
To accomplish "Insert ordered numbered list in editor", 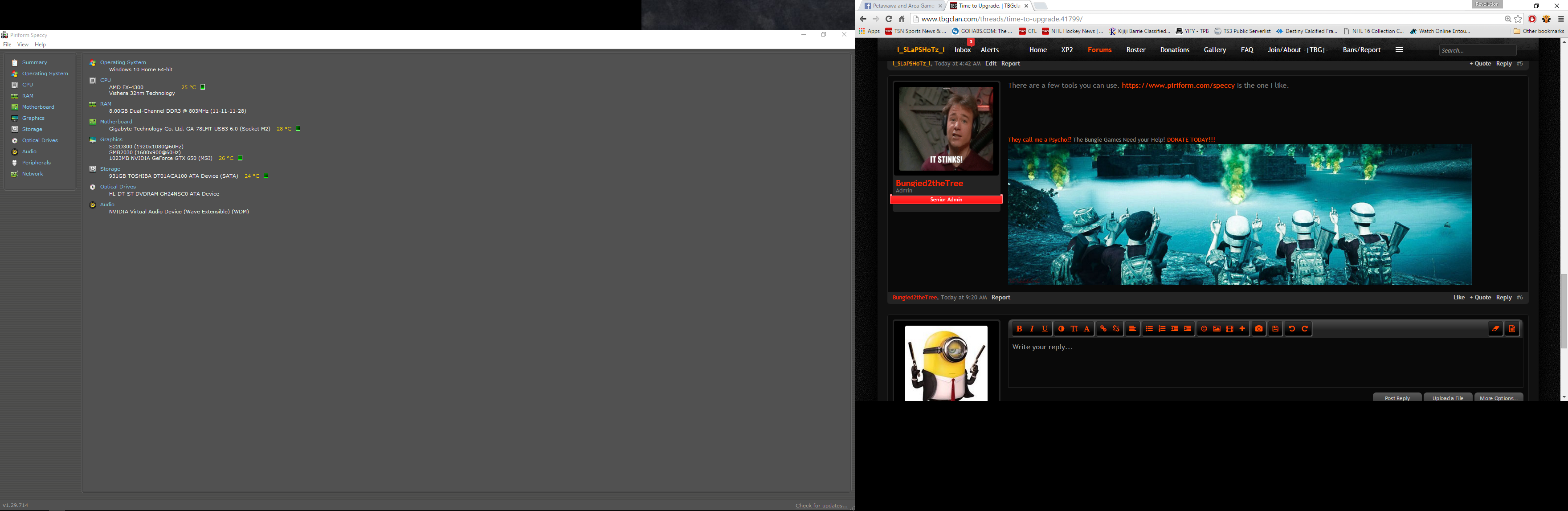I will tap(1161, 329).
